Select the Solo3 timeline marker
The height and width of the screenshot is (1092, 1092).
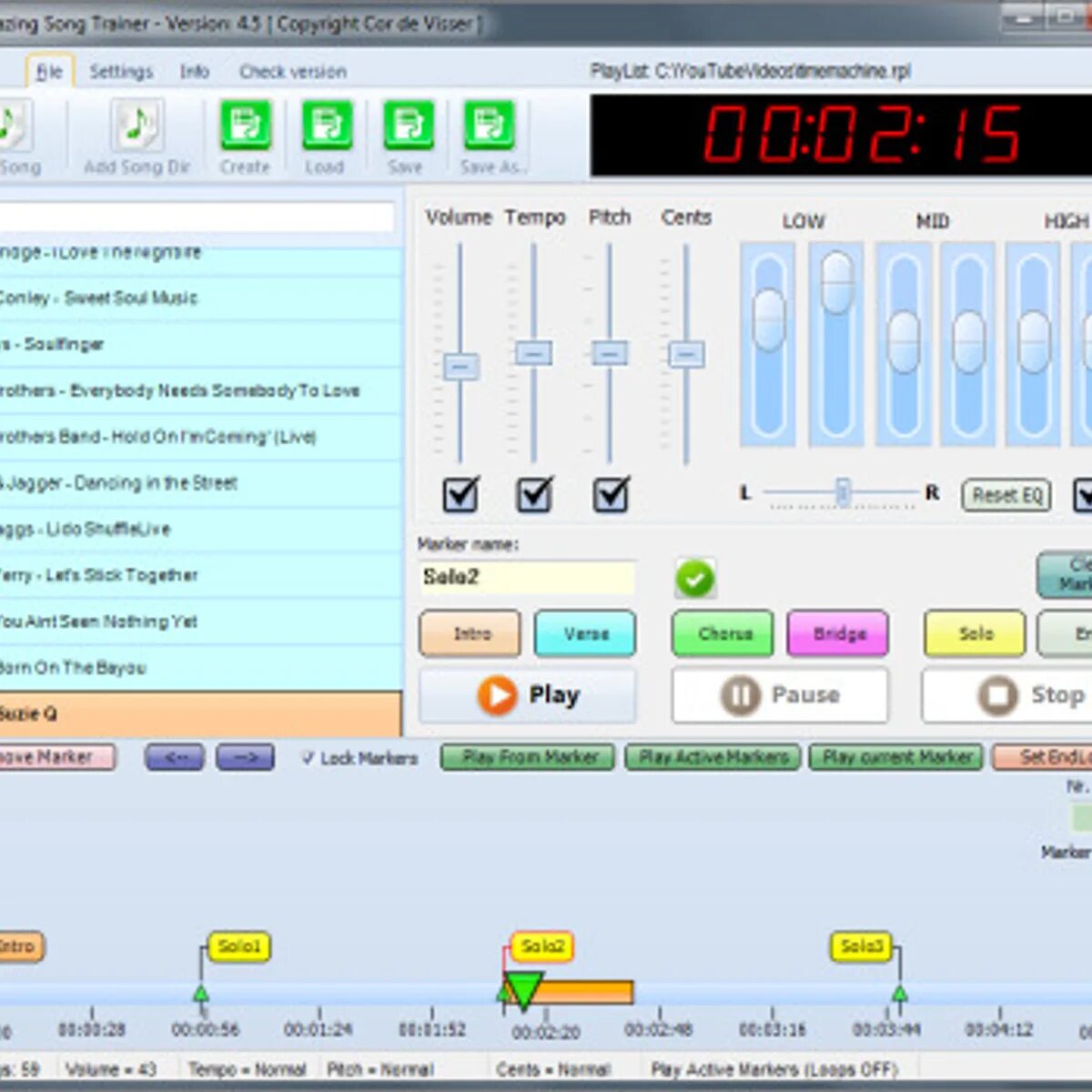[862, 946]
